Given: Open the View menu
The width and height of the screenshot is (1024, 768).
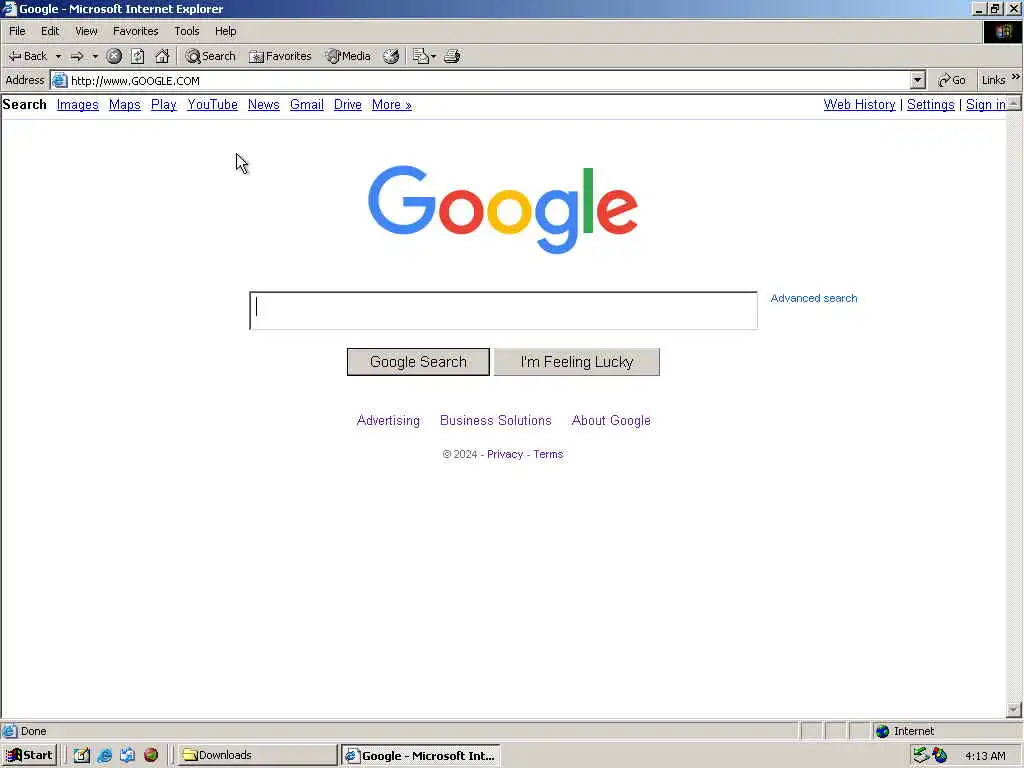Looking at the screenshot, I should [x=86, y=31].
